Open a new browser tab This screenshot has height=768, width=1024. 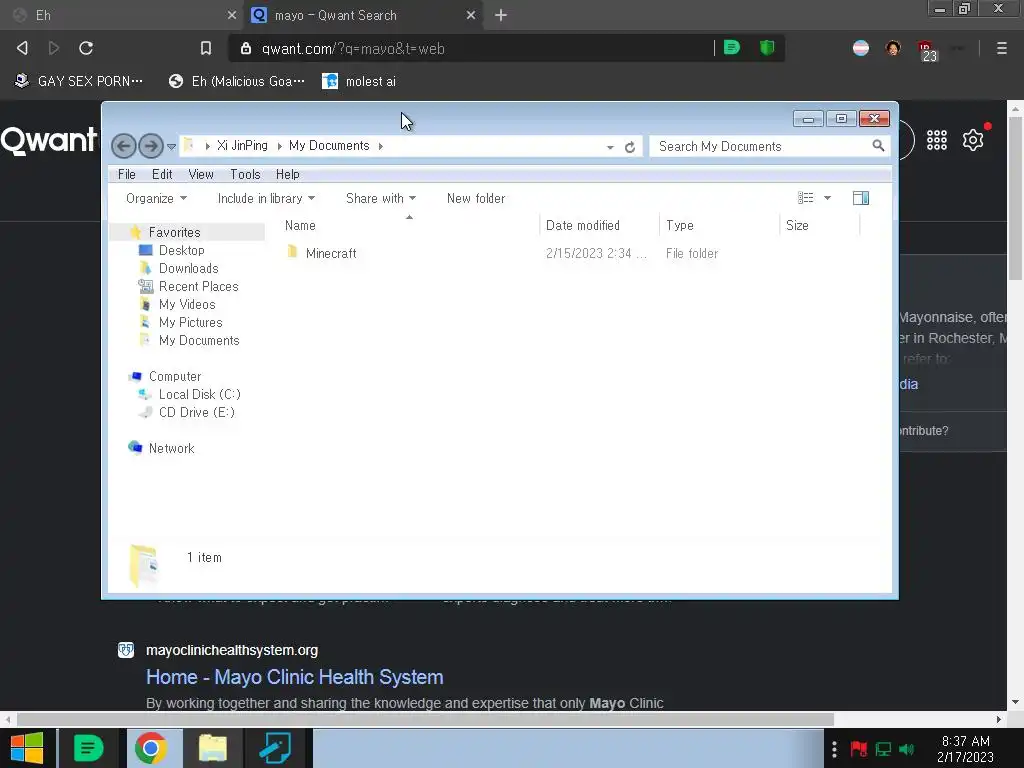click(x=500, y=15)
